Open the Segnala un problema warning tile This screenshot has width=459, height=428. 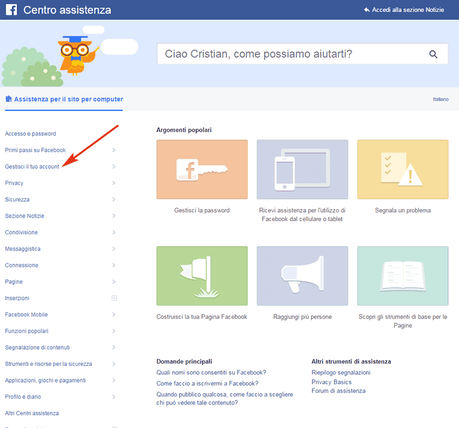tap(403, 169)
